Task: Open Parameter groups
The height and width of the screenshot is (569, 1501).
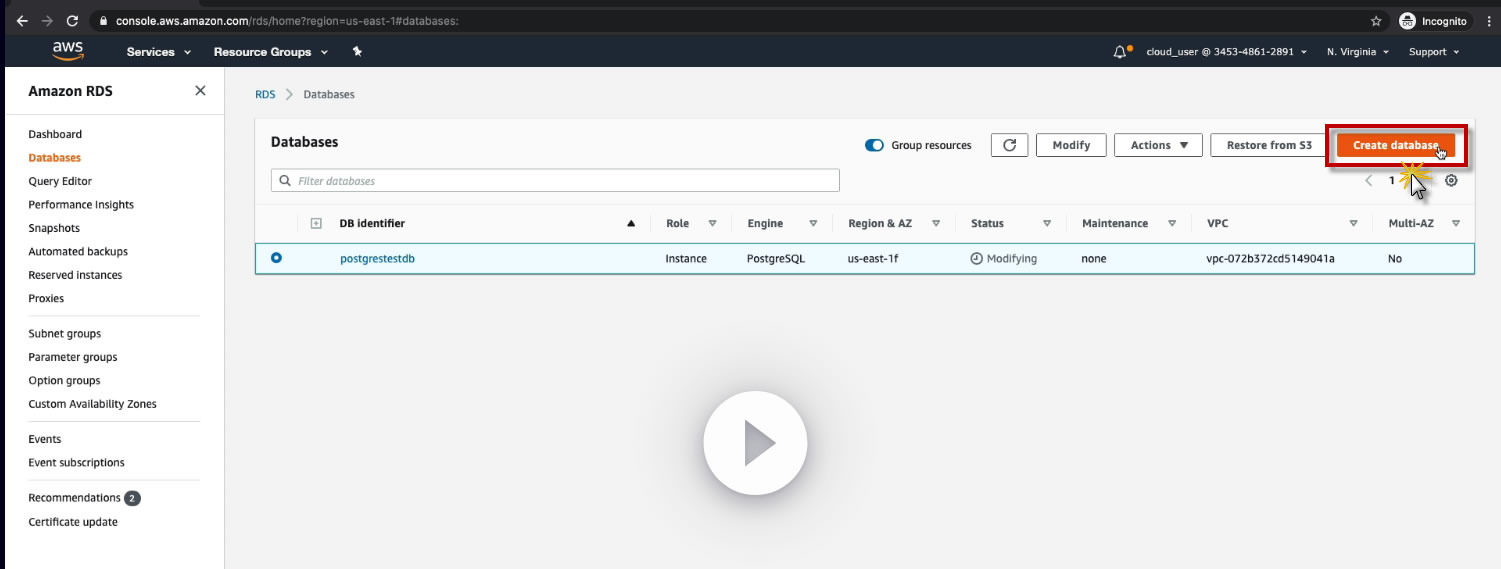Action: click(x=73, y=357)
